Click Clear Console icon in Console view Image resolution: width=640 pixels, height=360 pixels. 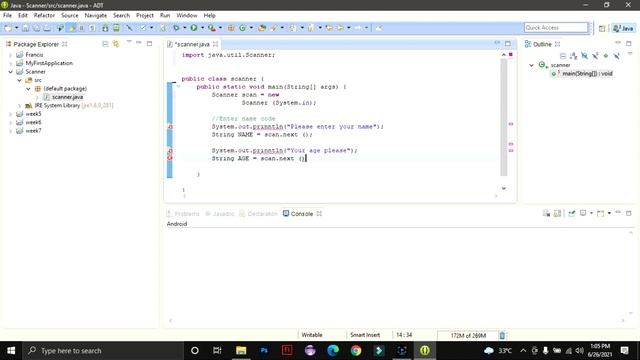(x=547, y=213)
